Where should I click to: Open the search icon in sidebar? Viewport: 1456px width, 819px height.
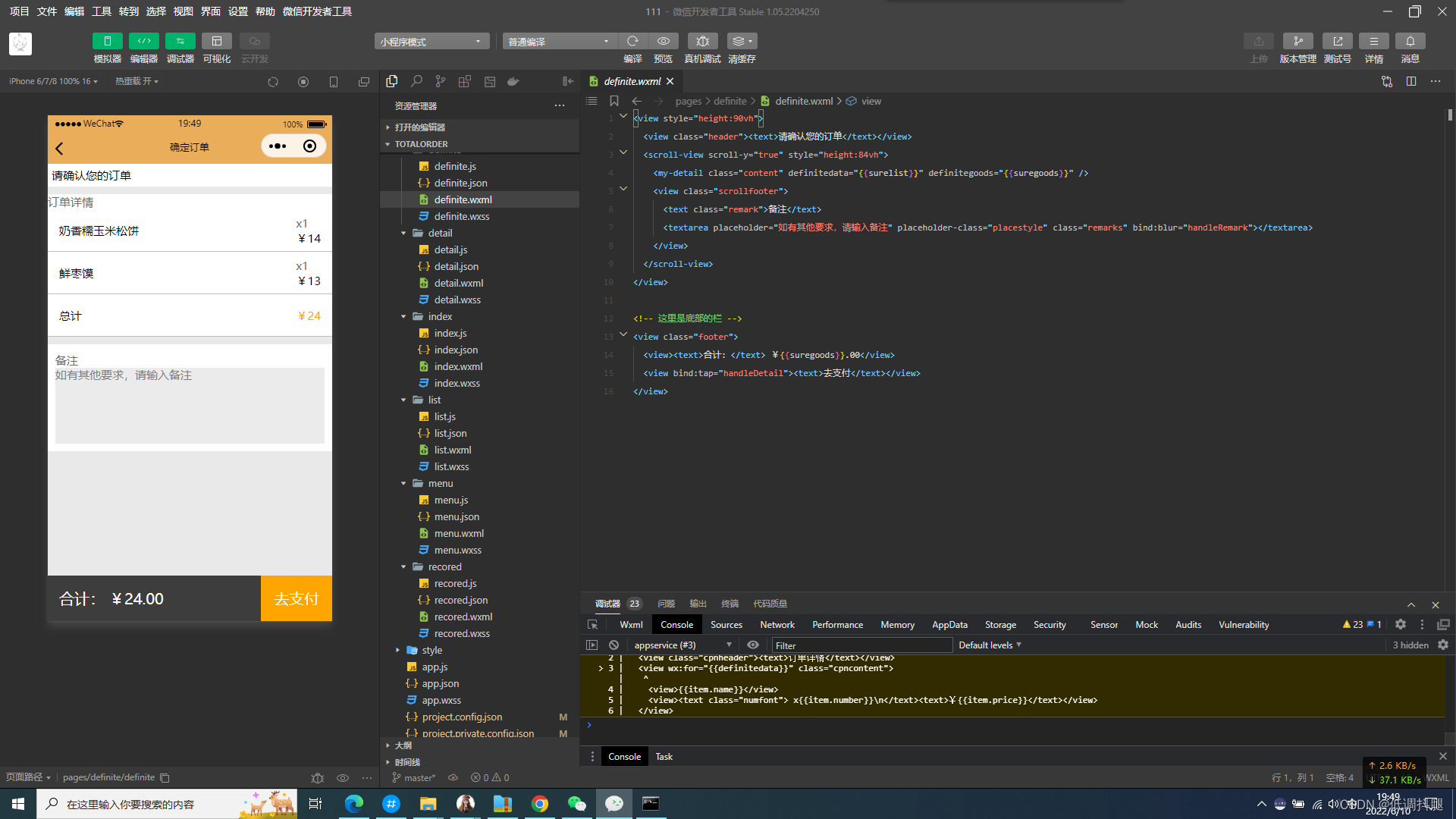click(x=416, y=81)
